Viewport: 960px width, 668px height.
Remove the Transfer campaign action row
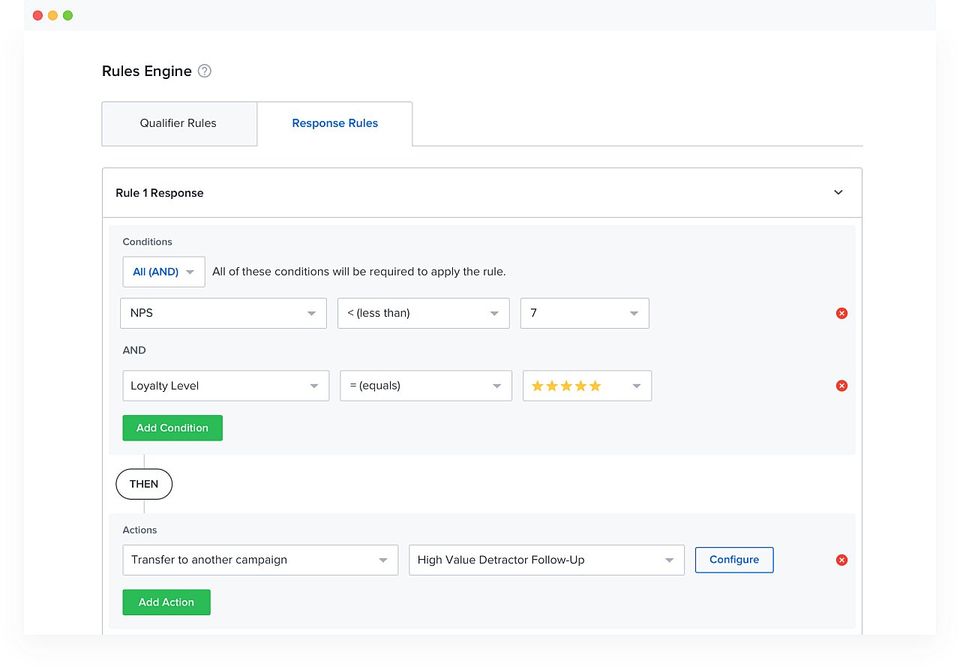click(841, 560)
